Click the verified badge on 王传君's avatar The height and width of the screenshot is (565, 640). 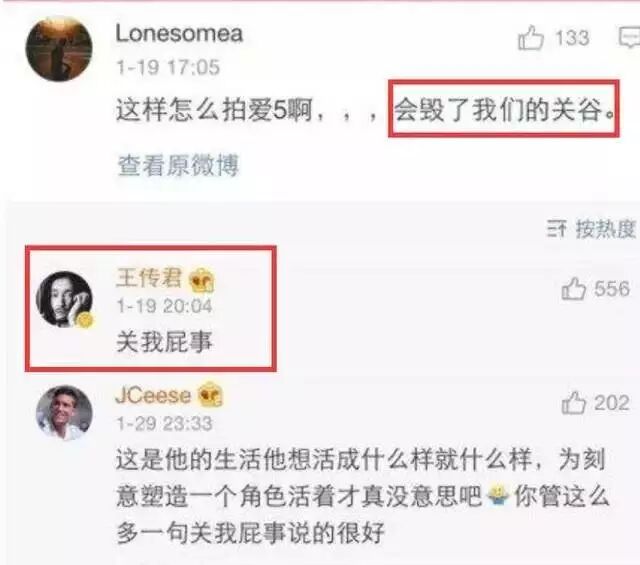[x=85, y=320]
